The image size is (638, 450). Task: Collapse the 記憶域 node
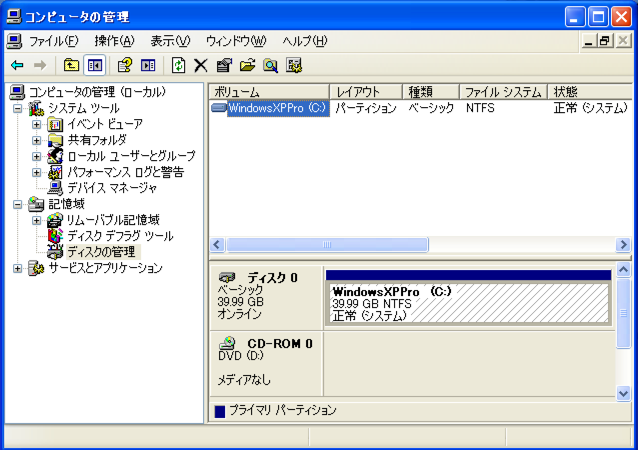click(17, 204)
